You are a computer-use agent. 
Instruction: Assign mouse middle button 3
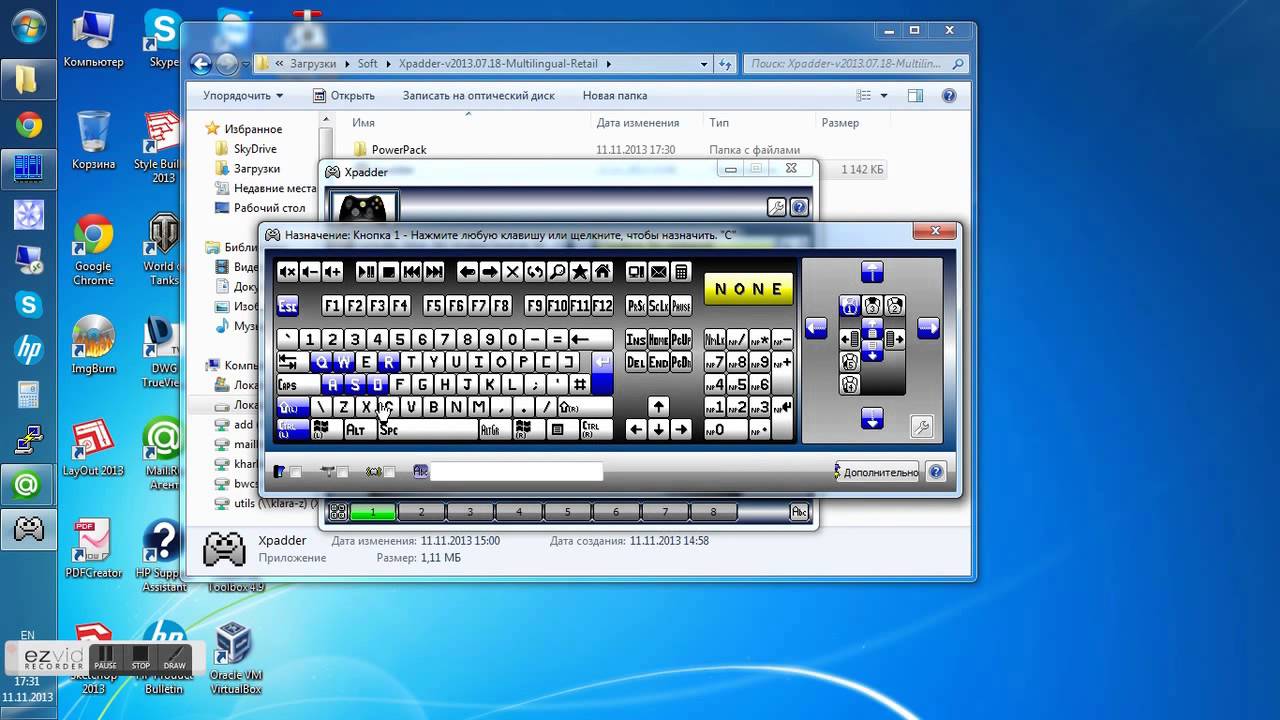tap(873, 306)
